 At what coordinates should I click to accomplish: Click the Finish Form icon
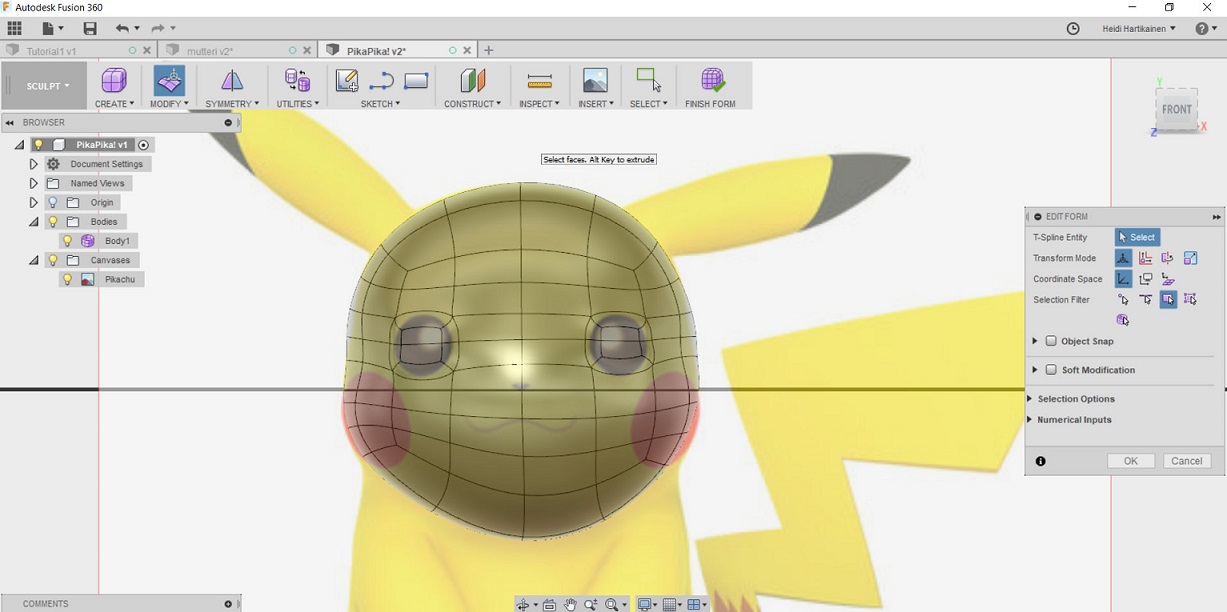(x=713, y=80)
